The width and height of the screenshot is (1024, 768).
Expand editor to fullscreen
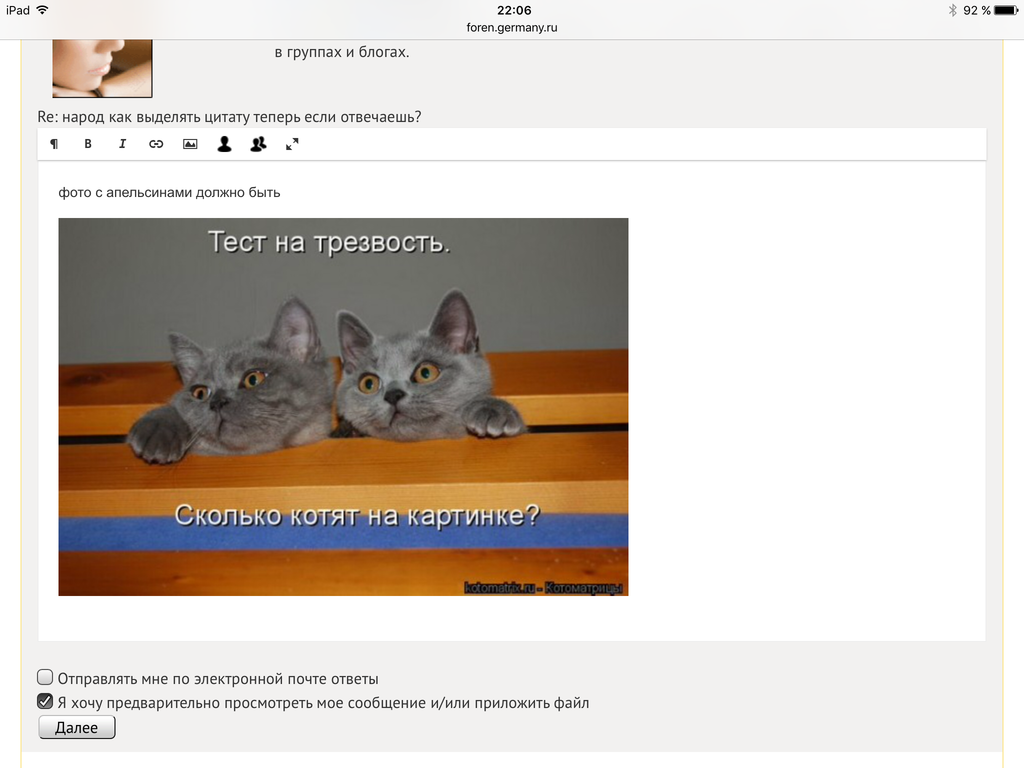click(292, 144)
